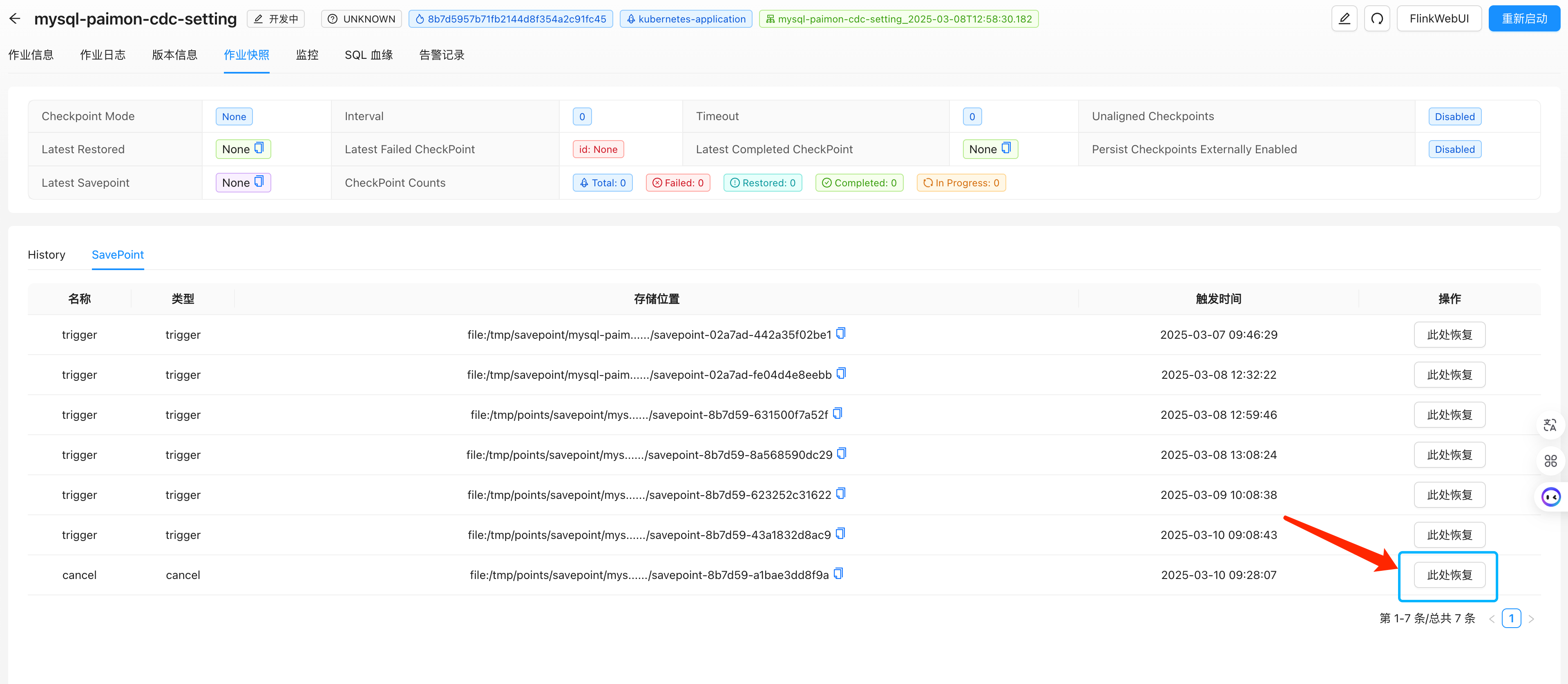Click the translate floating icon on right

click(x=1550, y=425)
